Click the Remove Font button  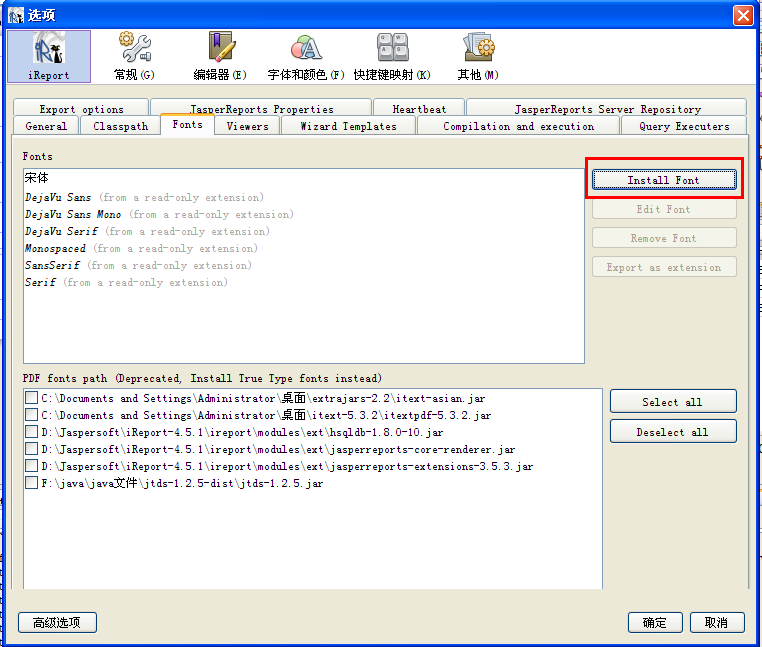click(664, 238)
